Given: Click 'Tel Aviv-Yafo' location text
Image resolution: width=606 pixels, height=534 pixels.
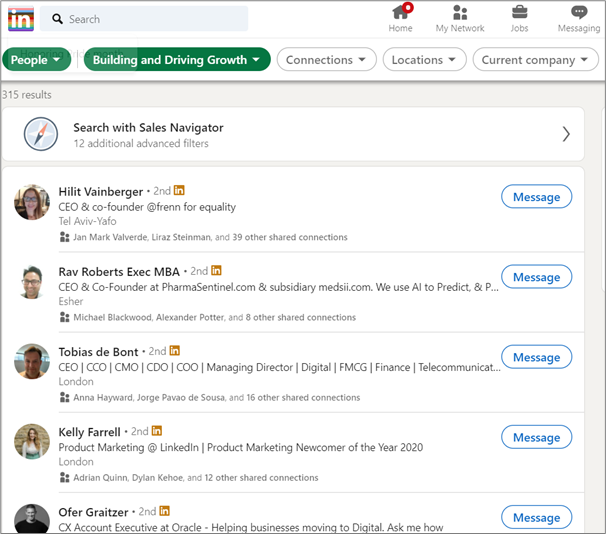Looking at the screenshot, I should click(87, 221).
